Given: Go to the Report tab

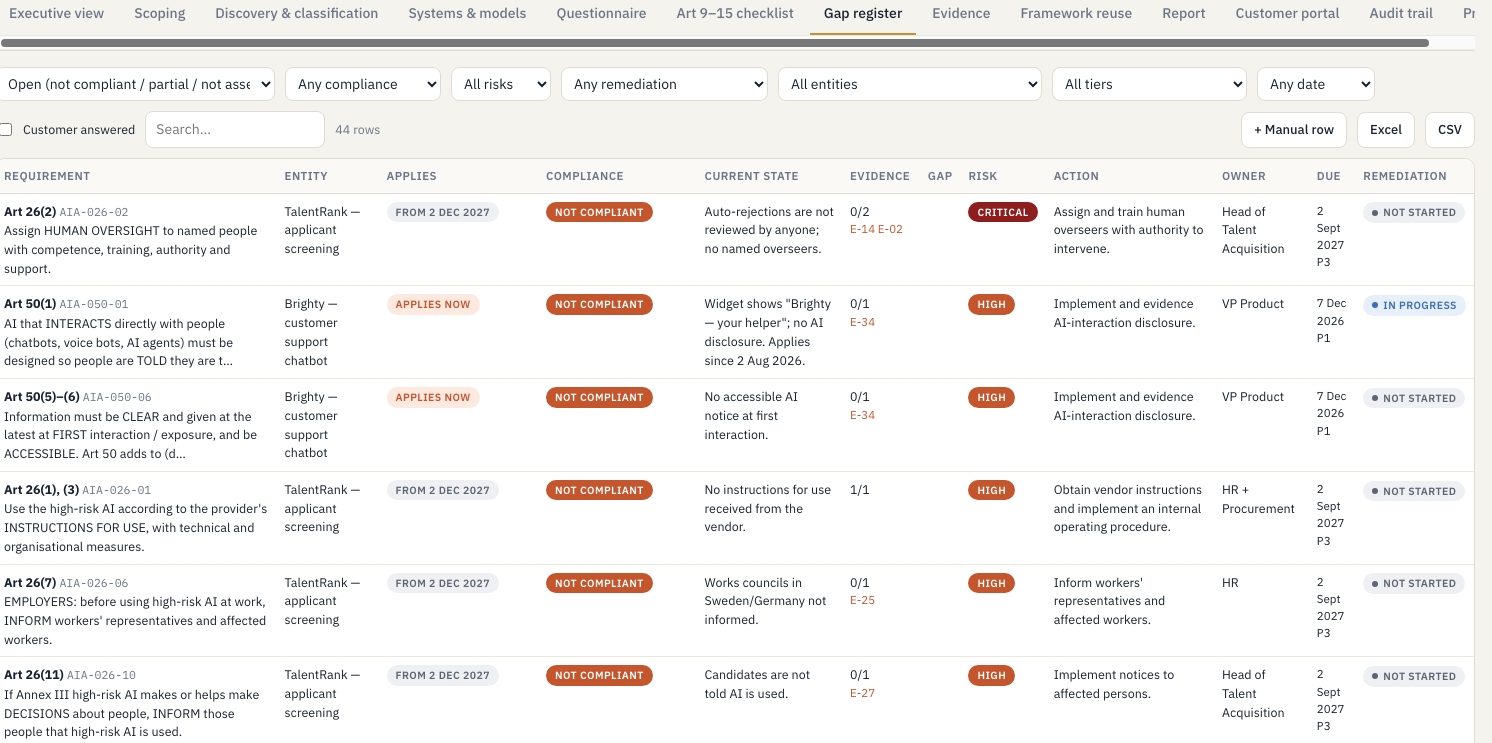Looking at the screenshot, I should [x=1184, y=14].
